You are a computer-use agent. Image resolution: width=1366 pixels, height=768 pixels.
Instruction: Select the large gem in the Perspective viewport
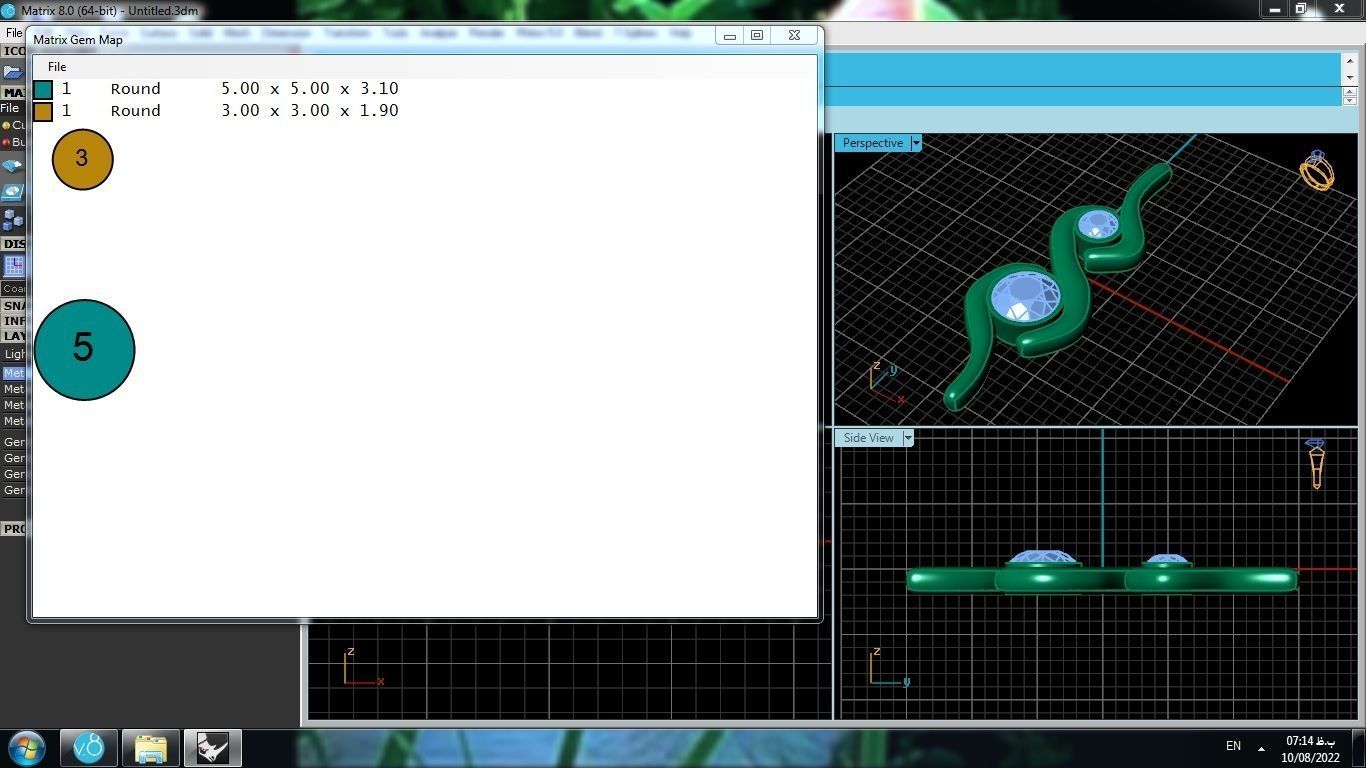(x=1025, y=296)
